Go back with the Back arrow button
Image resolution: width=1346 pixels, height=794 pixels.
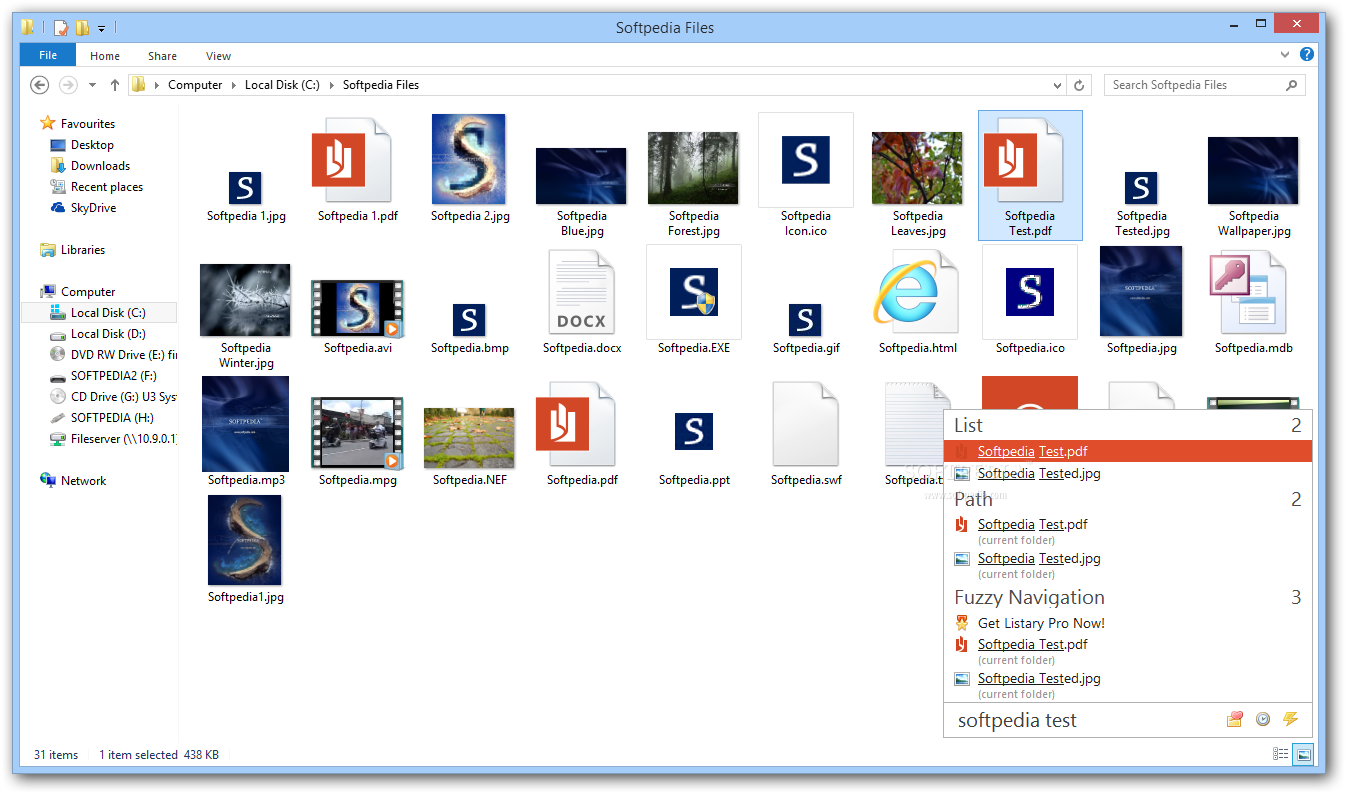coord(40,85)
